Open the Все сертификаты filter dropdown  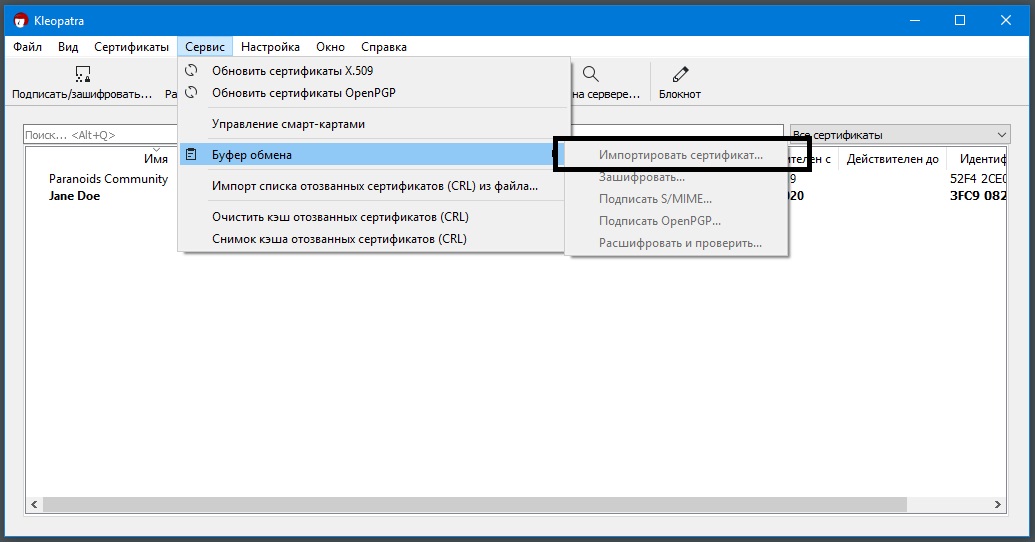click(900, 135)
